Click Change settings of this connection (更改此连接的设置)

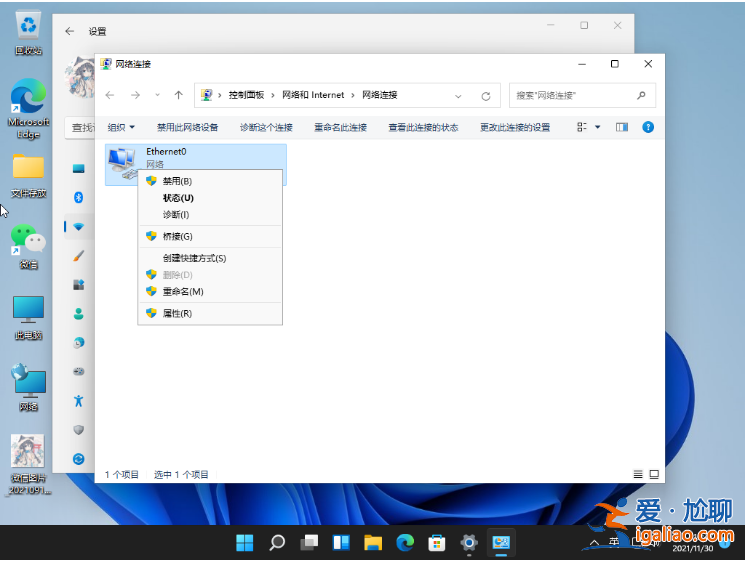pyautogui.click(x=515, y=128)
